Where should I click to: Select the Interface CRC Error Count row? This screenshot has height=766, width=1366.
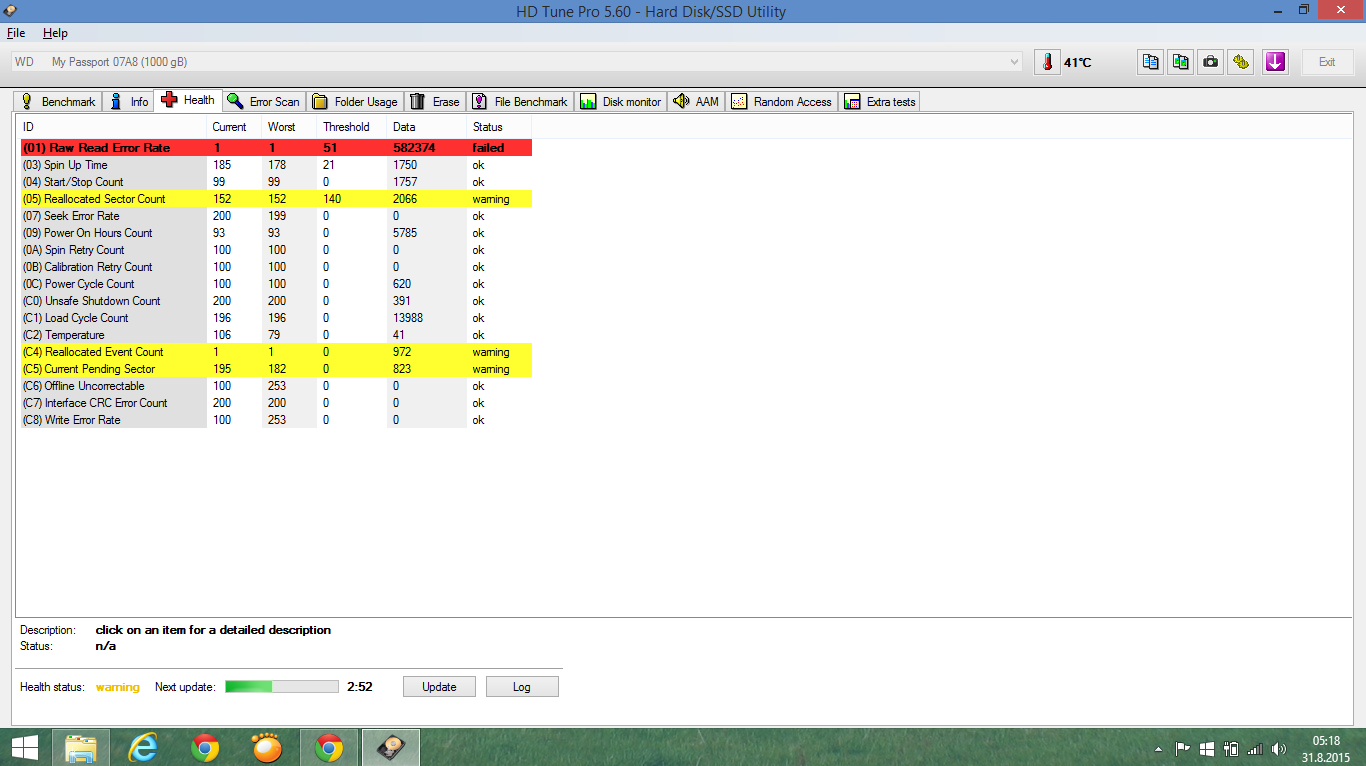277,403
